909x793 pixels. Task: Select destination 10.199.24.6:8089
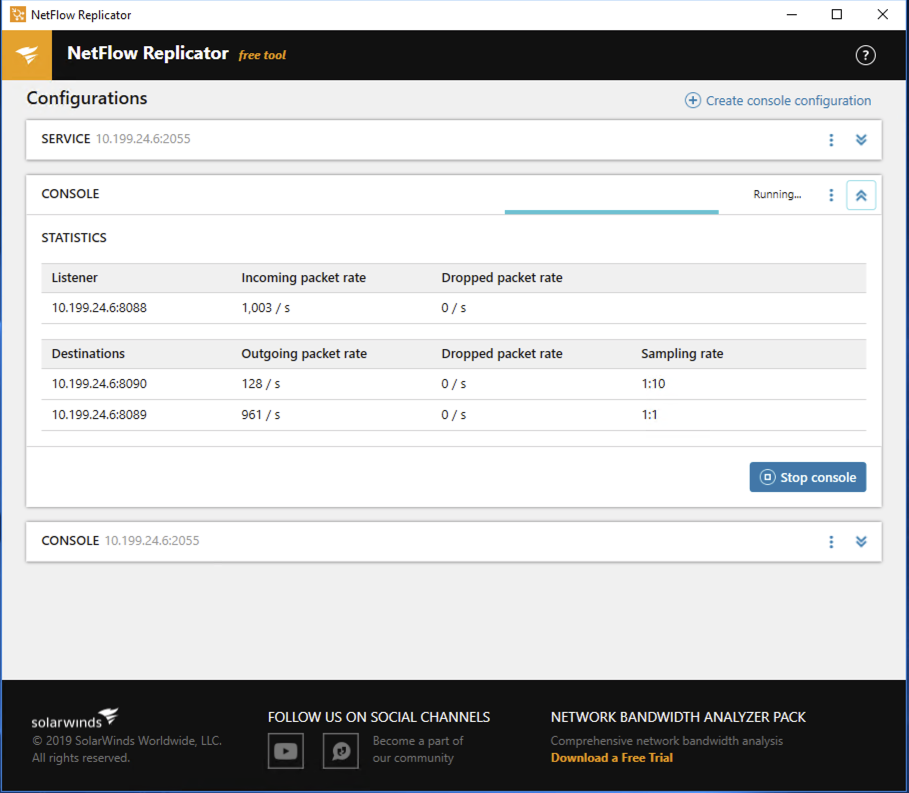pyautogui.click(x=99, y=414)
